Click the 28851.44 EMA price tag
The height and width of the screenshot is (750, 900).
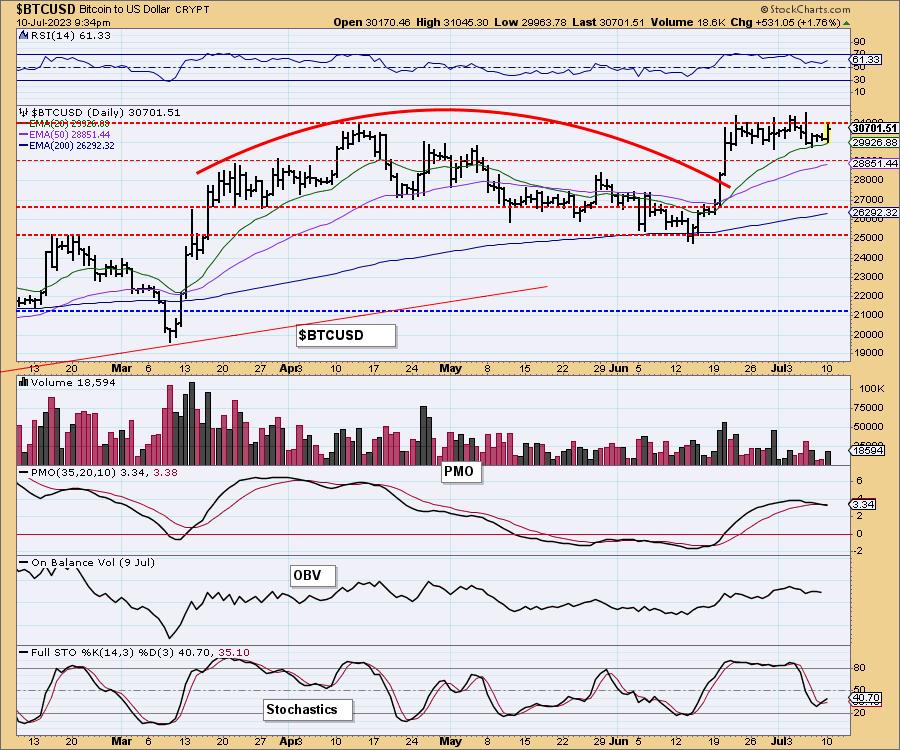[874, 164]
